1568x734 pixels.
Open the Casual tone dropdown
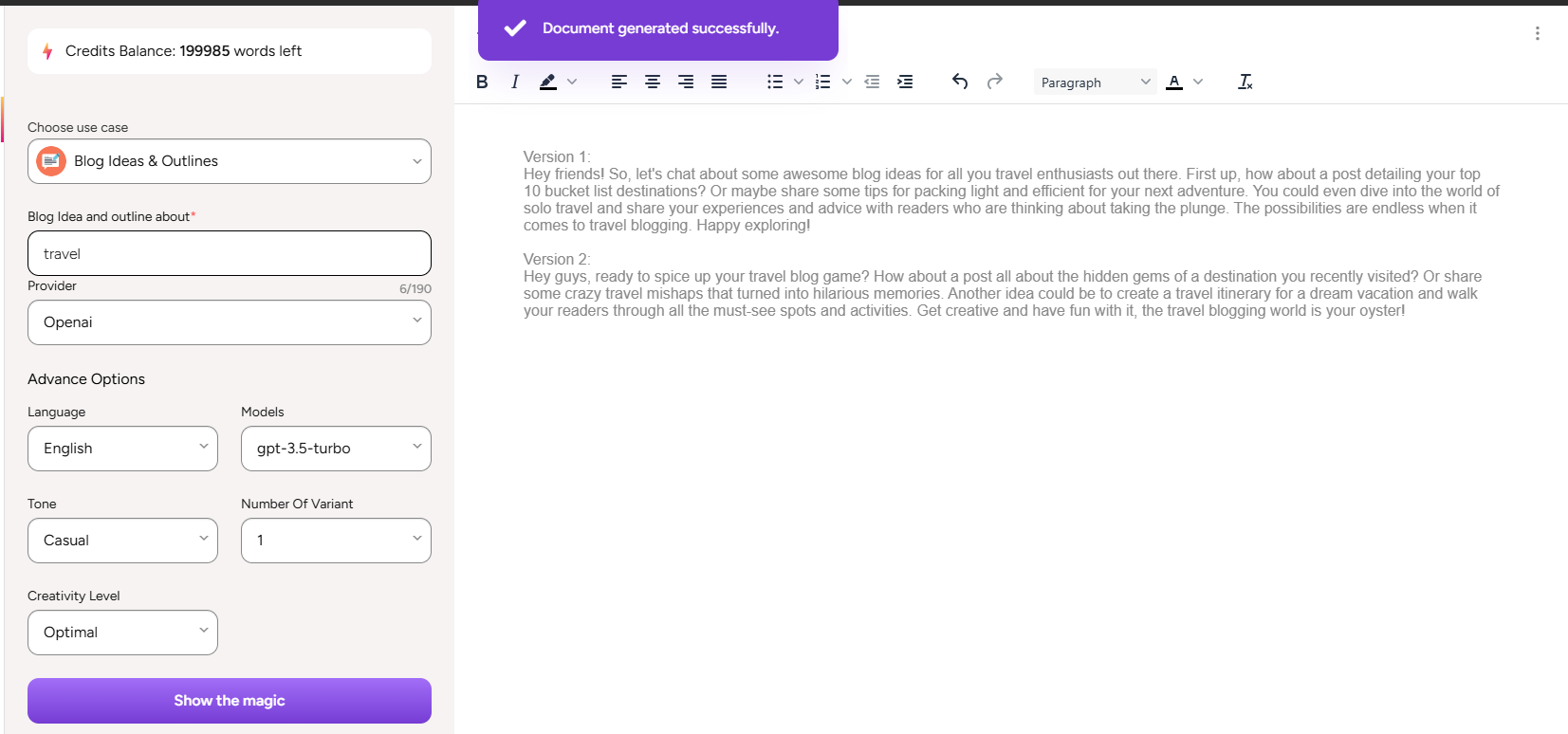[x=122, y=541]
